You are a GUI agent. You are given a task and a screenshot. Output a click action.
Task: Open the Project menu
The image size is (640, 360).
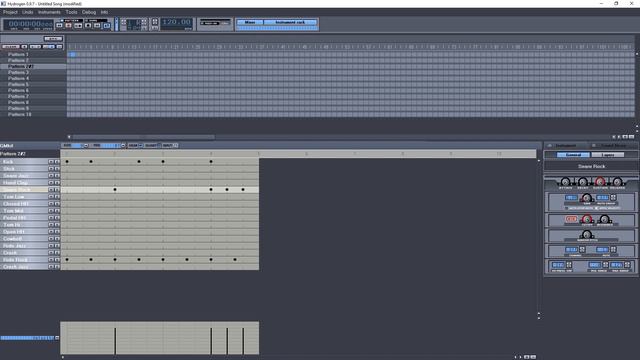click(x=10, y=12)
